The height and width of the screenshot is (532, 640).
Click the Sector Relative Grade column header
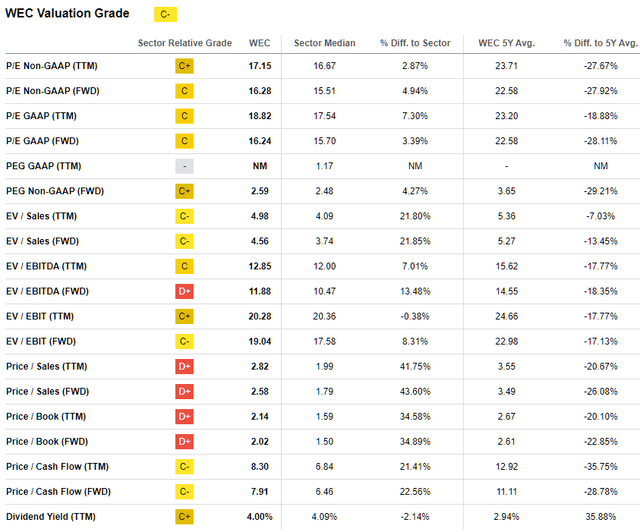point(184,43)
